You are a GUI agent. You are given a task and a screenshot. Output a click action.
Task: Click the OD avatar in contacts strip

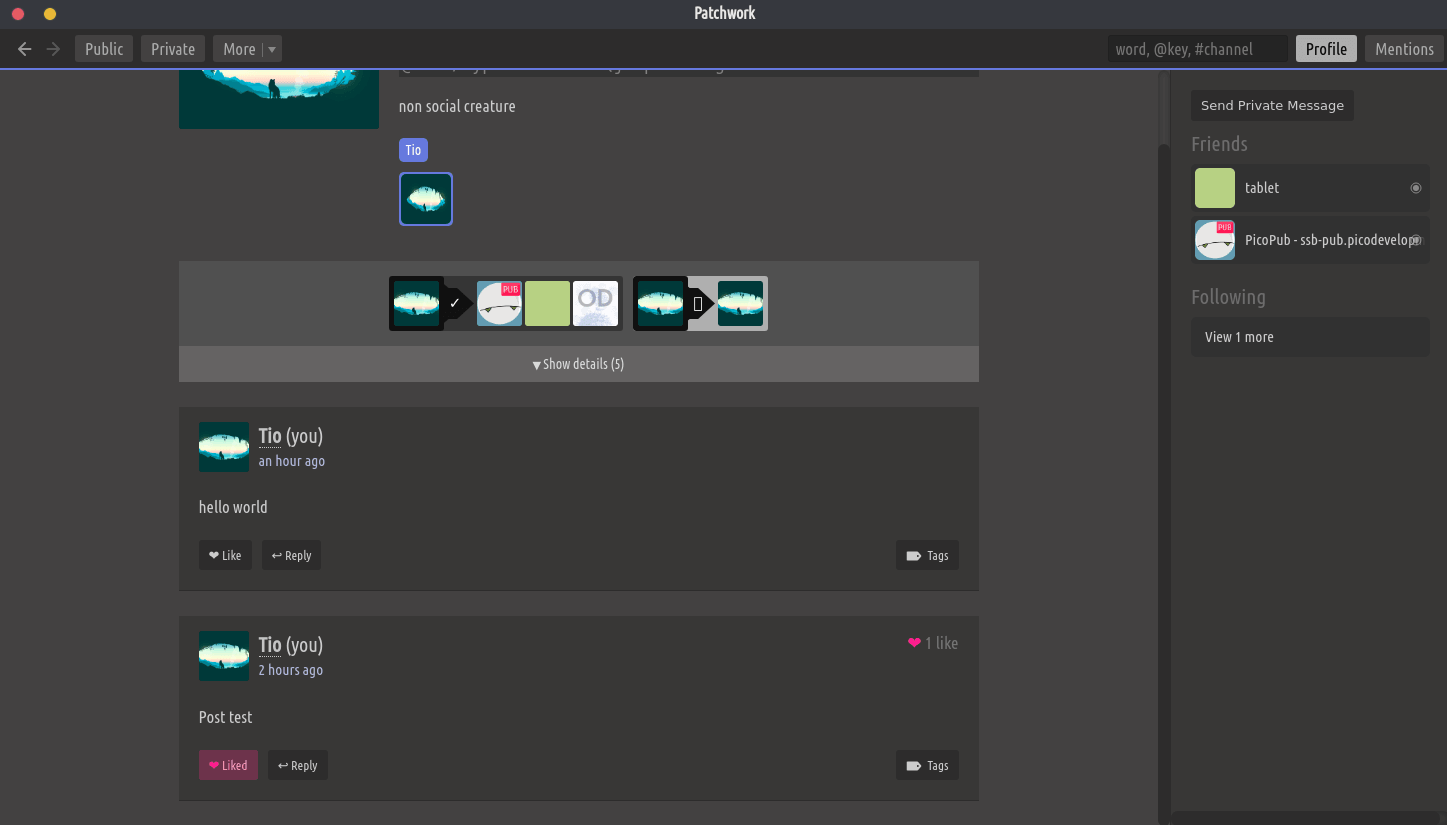[595, 303]
